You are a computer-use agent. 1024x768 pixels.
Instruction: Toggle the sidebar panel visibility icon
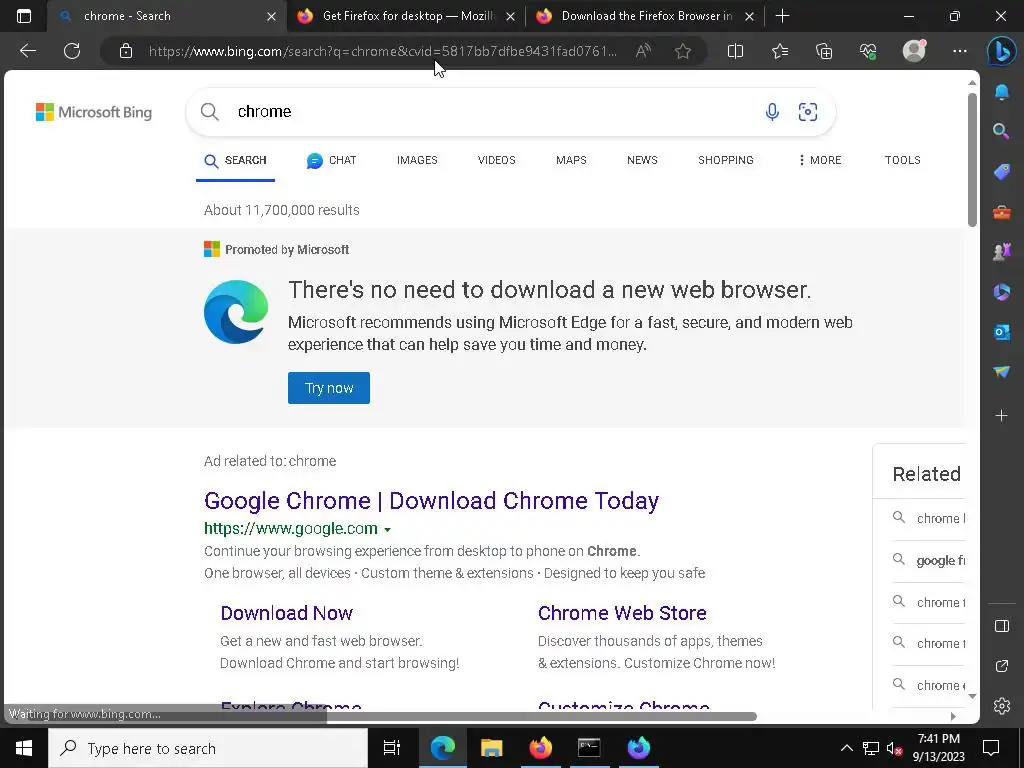point(1002,626)
